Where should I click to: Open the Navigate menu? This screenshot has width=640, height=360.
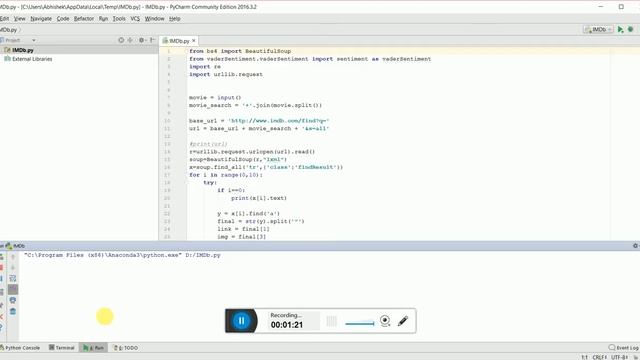pos(41,19)
